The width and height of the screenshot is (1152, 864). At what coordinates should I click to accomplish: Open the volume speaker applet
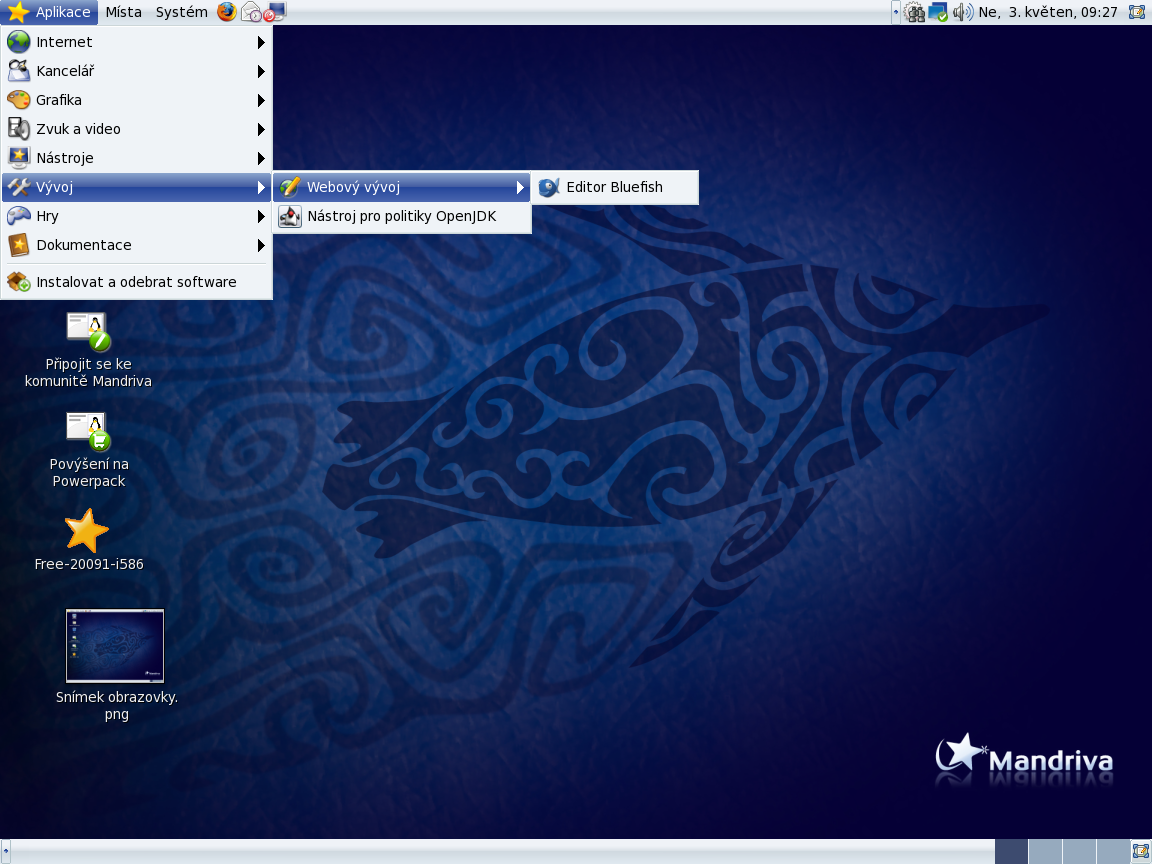[x=962, y=12]
